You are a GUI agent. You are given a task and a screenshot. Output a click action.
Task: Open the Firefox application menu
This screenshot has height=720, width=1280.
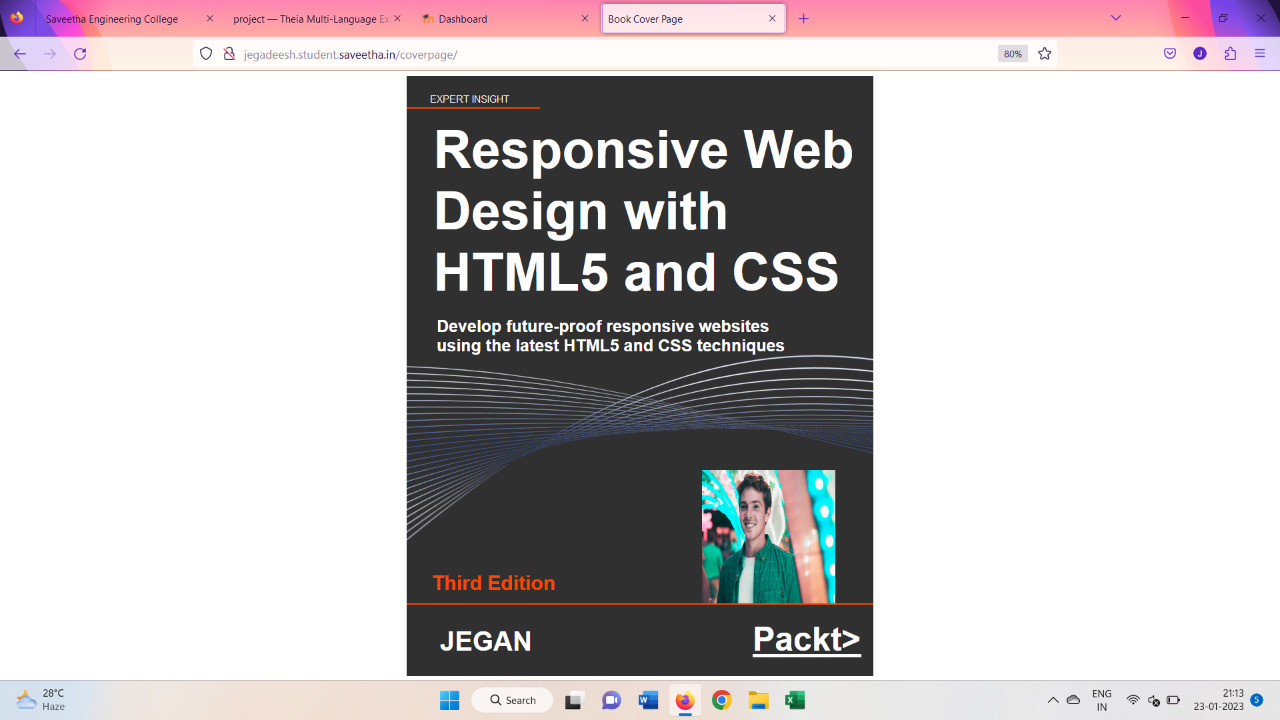(1260, 54)
